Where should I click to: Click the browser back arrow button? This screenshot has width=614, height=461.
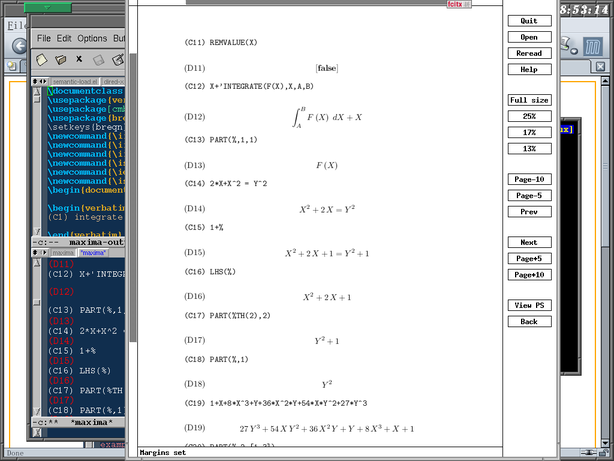pyautogui.click(x=20, y=46)
